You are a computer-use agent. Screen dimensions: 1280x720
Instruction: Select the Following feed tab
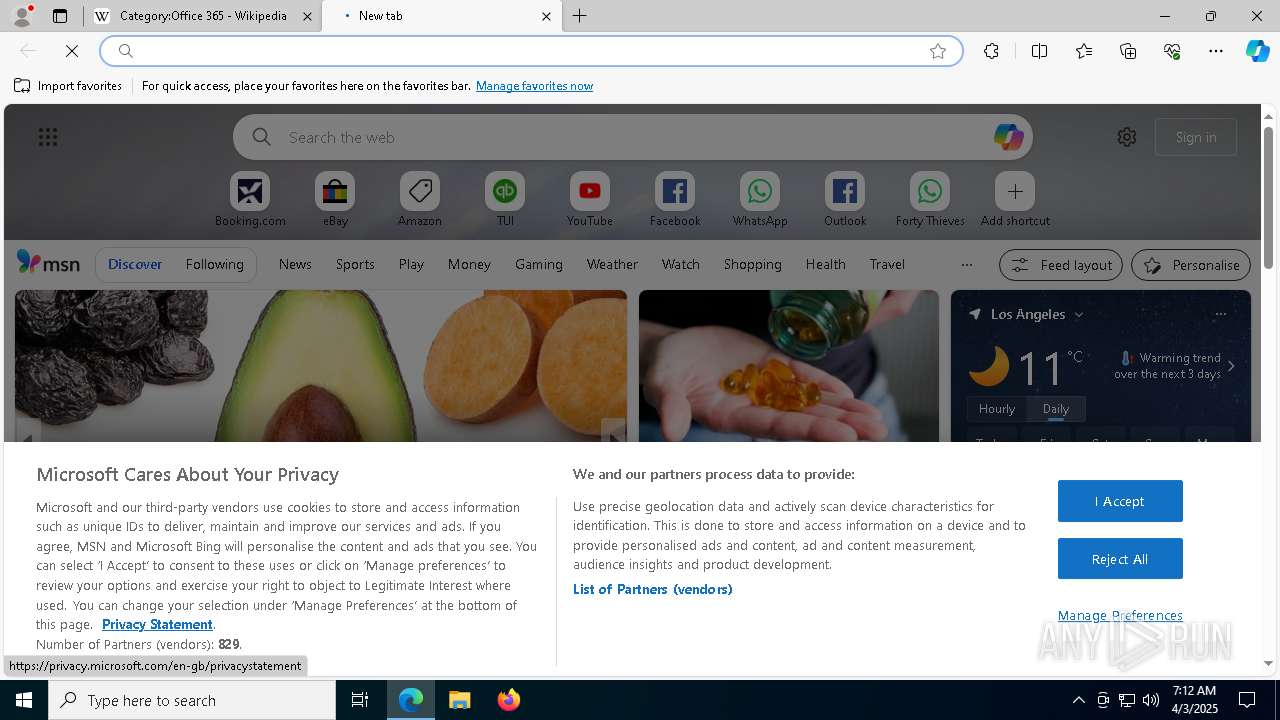point(214,264)
